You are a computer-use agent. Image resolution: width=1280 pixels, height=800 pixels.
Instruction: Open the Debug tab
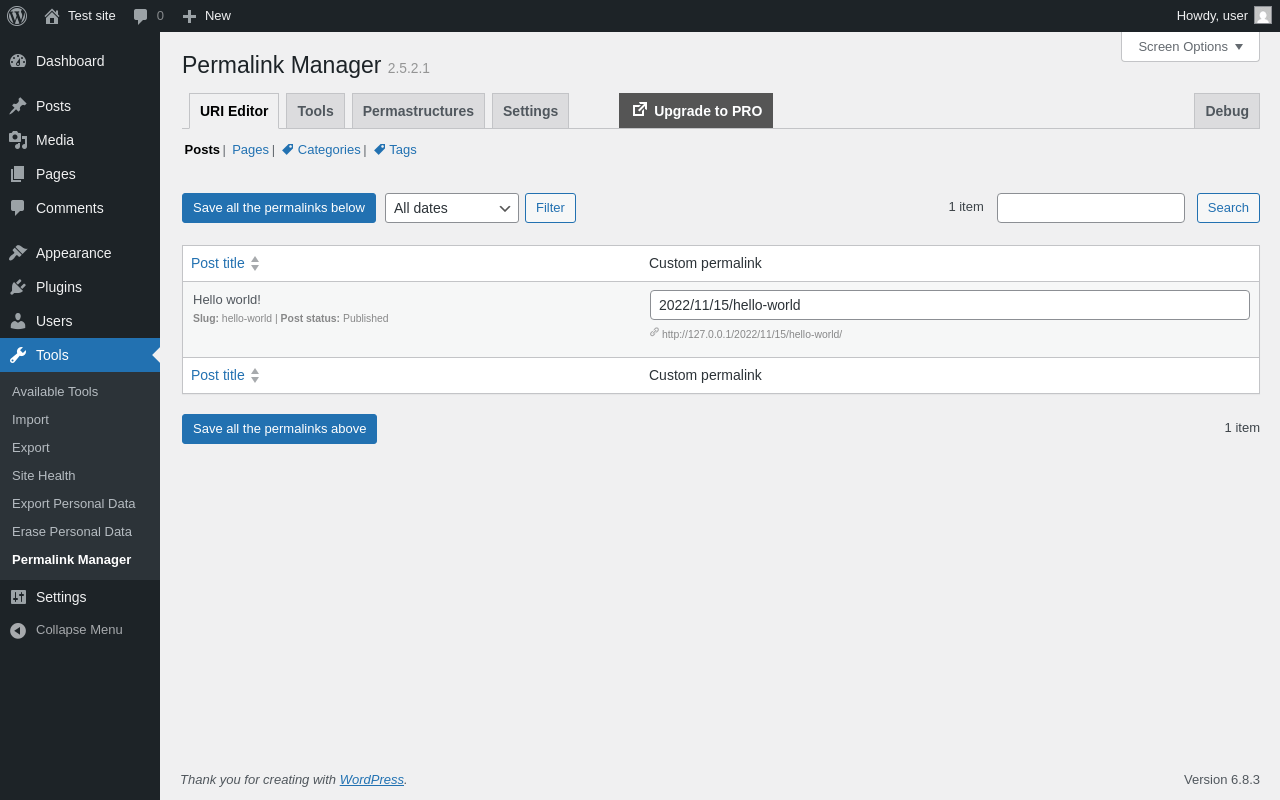pyautogui.click(x=1227, y=111)
